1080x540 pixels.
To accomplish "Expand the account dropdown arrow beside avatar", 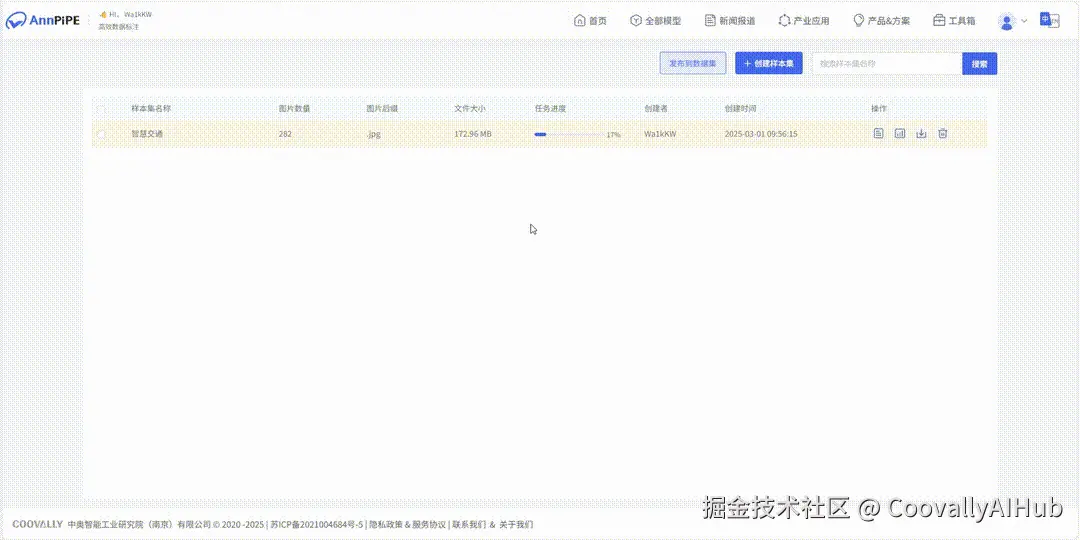I will point(1024,21).
